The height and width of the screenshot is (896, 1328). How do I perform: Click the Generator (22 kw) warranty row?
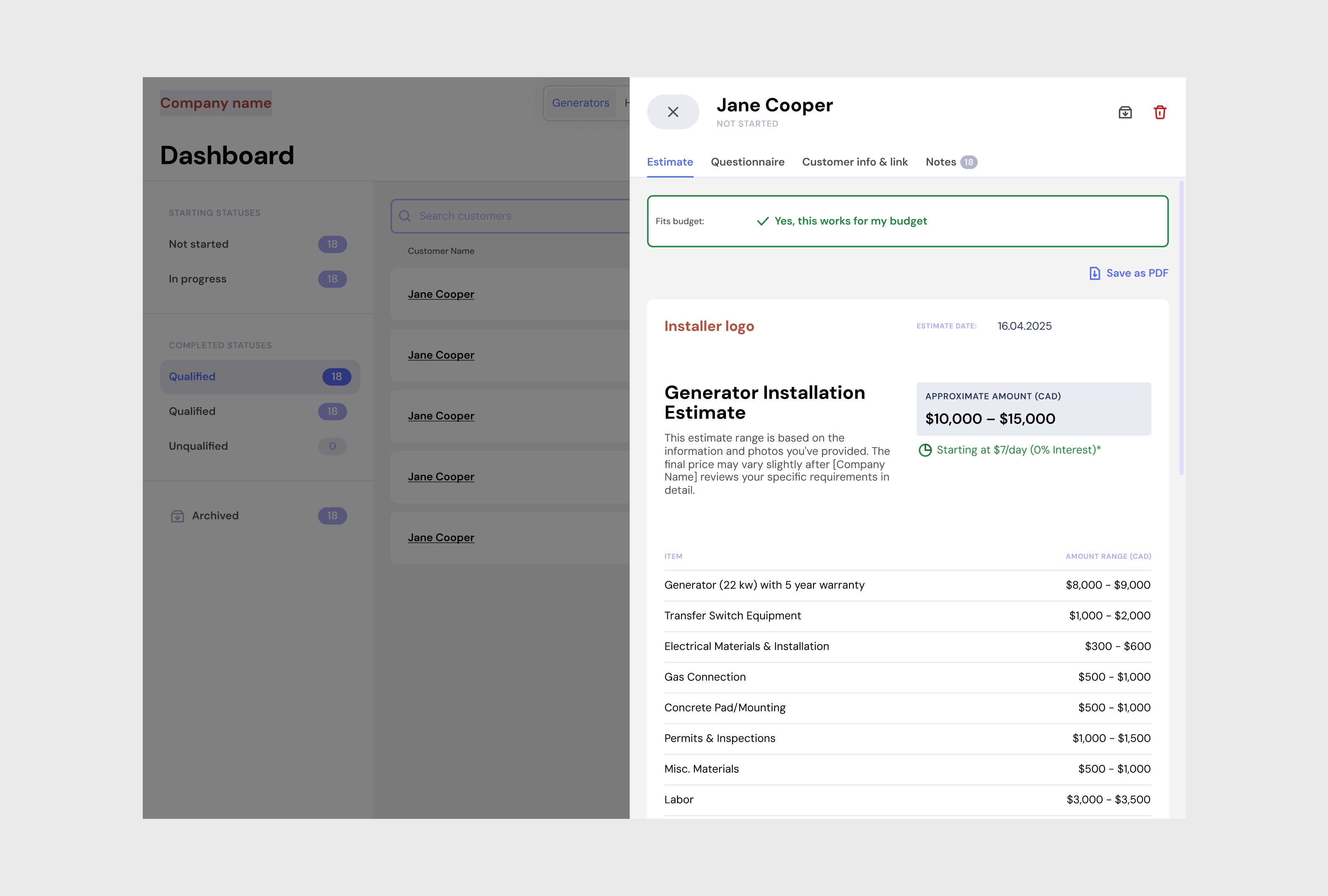[908, 585]
